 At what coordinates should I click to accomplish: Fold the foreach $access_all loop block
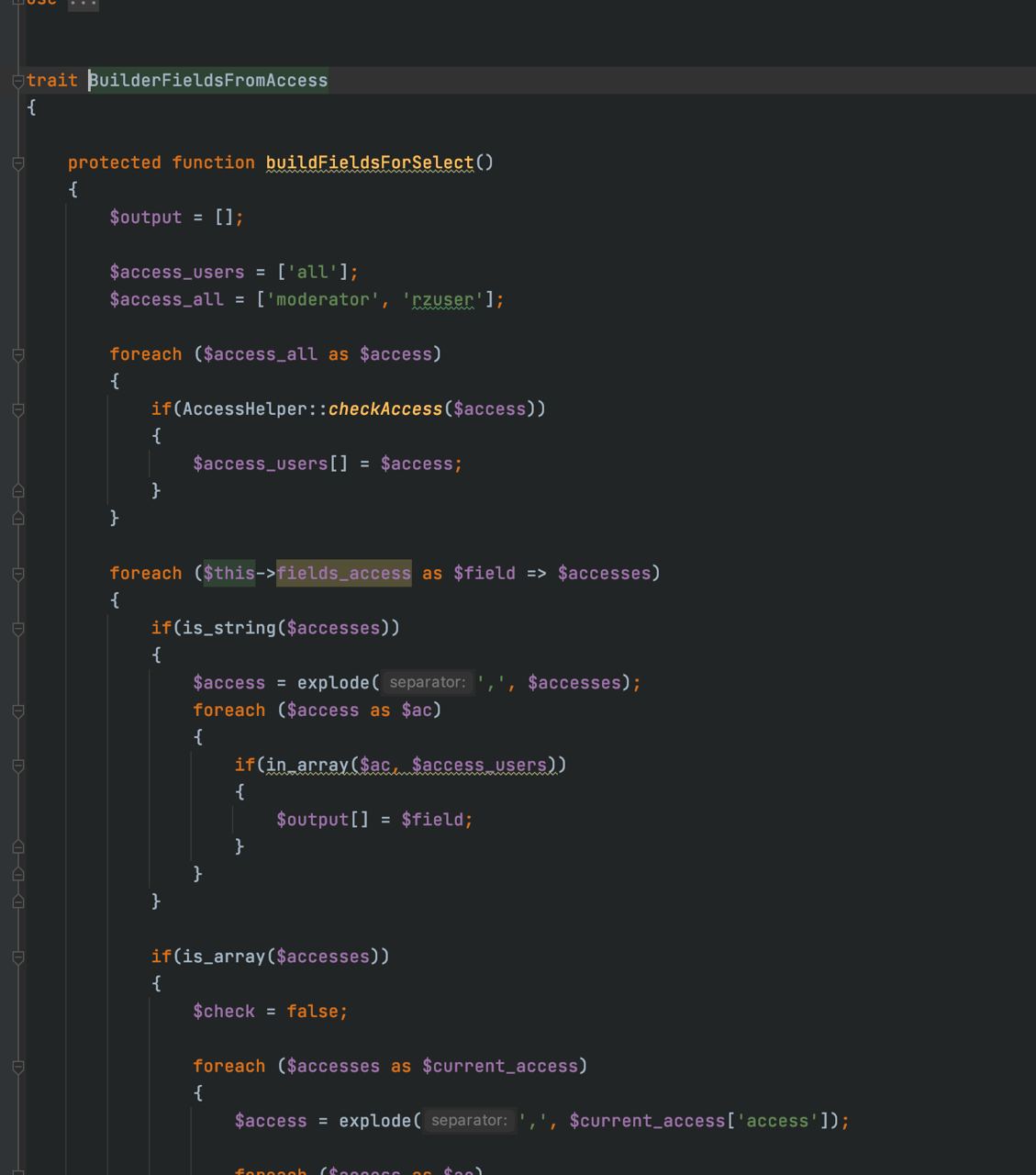18,354
